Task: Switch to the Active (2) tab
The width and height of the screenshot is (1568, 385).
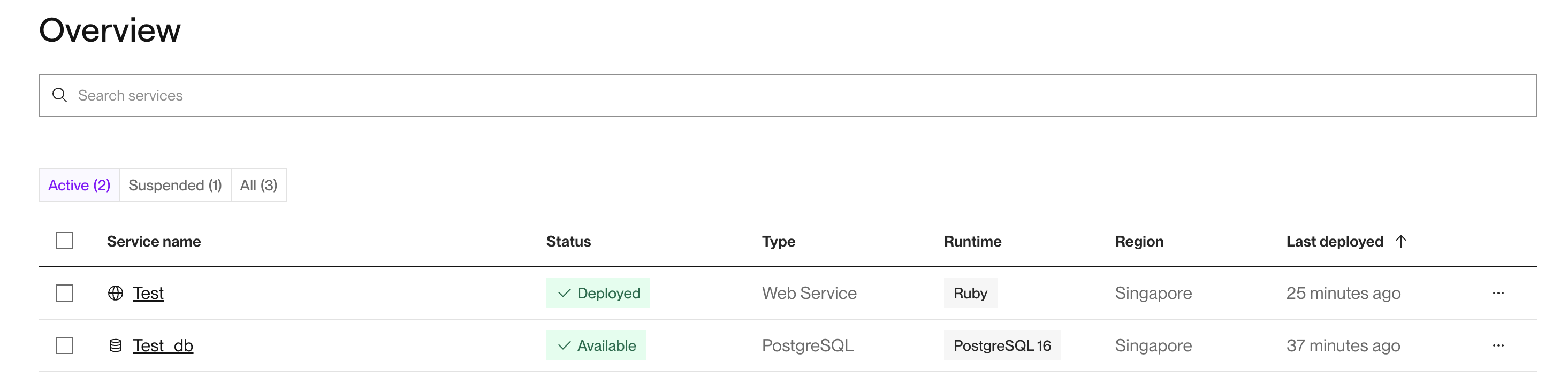Action: 79,185
